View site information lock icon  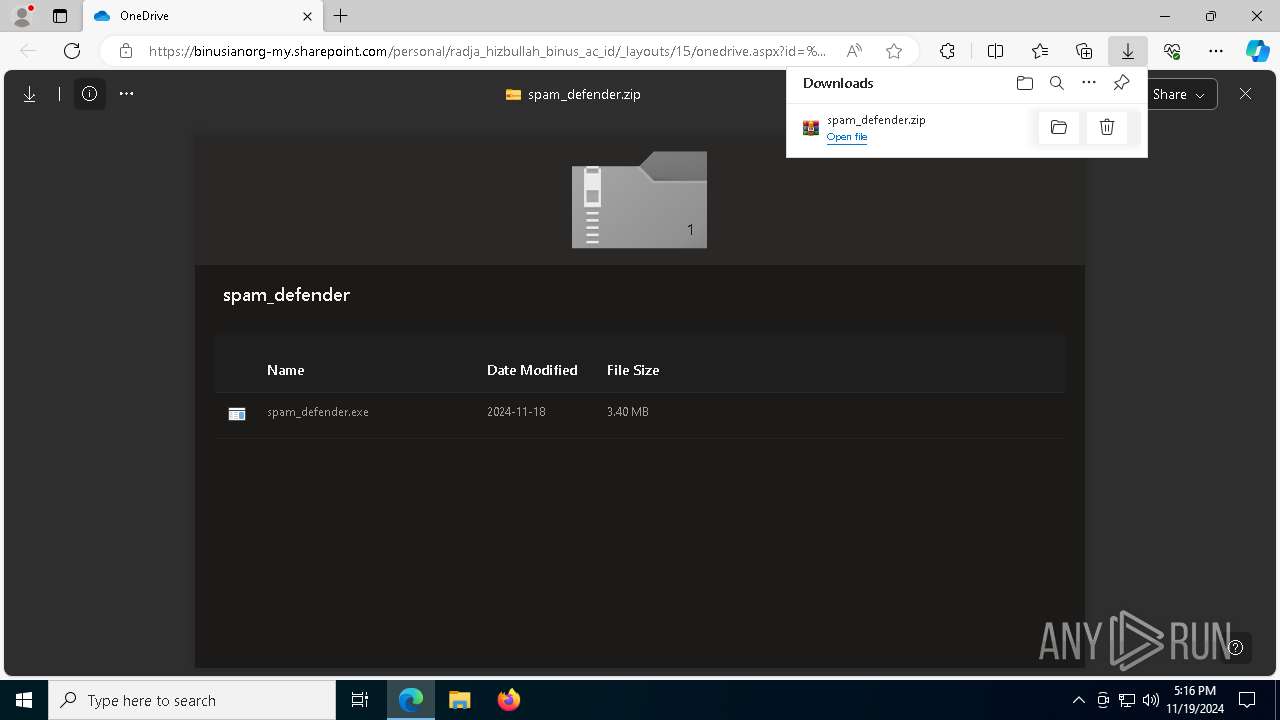[x=126, y=51]
